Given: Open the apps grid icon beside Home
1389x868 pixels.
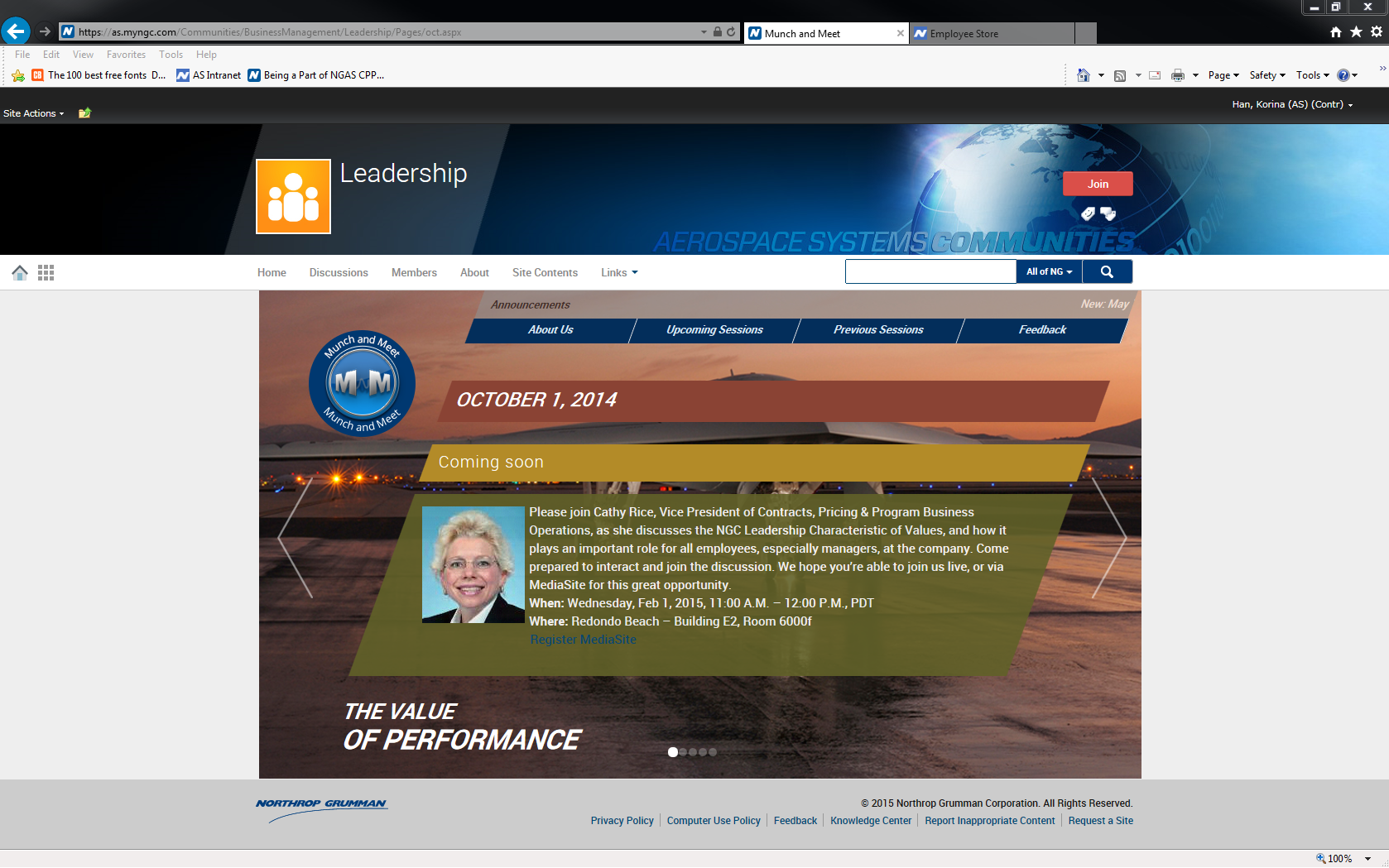Looking at the screenshot, I should click(46, 272).
